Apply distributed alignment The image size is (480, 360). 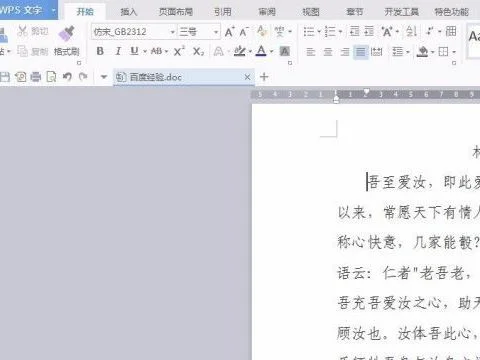[x=377, y=52]
